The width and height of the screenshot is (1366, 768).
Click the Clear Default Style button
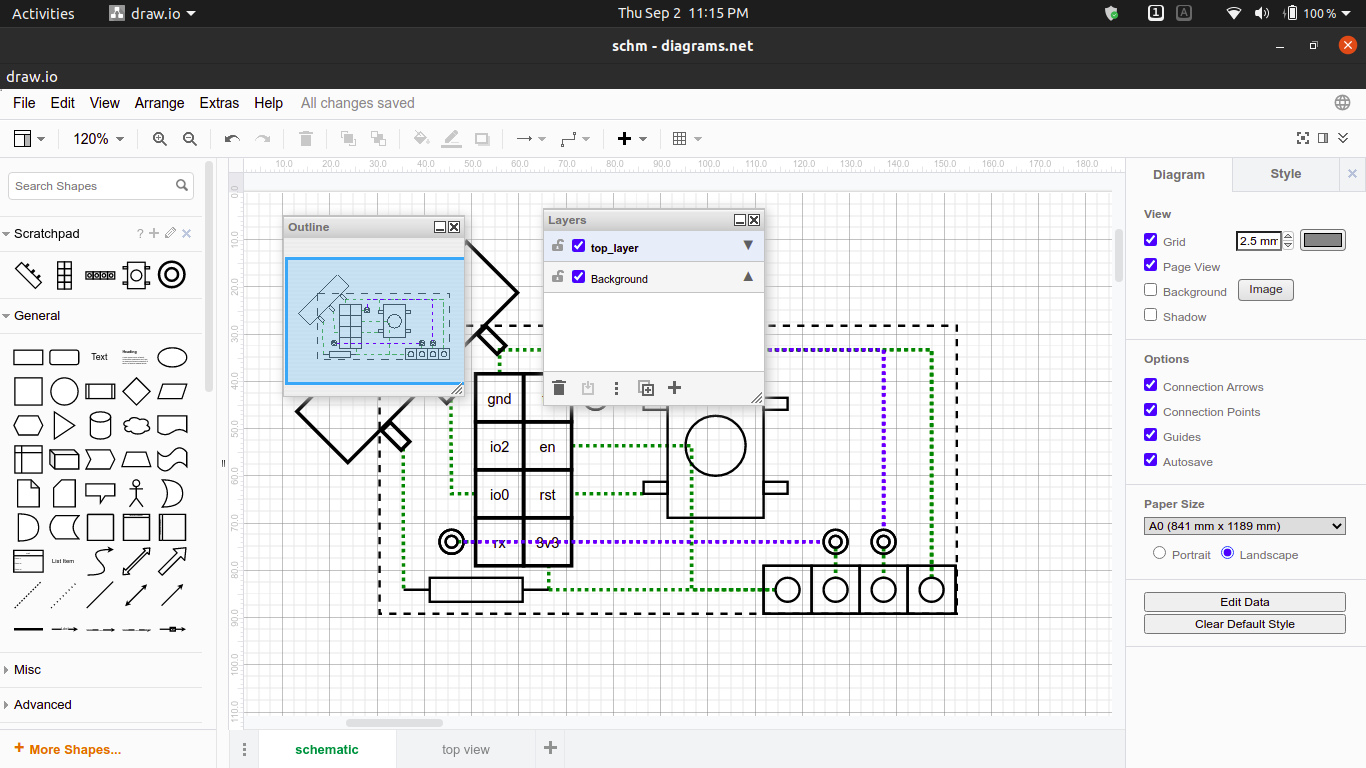click(x=1245, y=624)
